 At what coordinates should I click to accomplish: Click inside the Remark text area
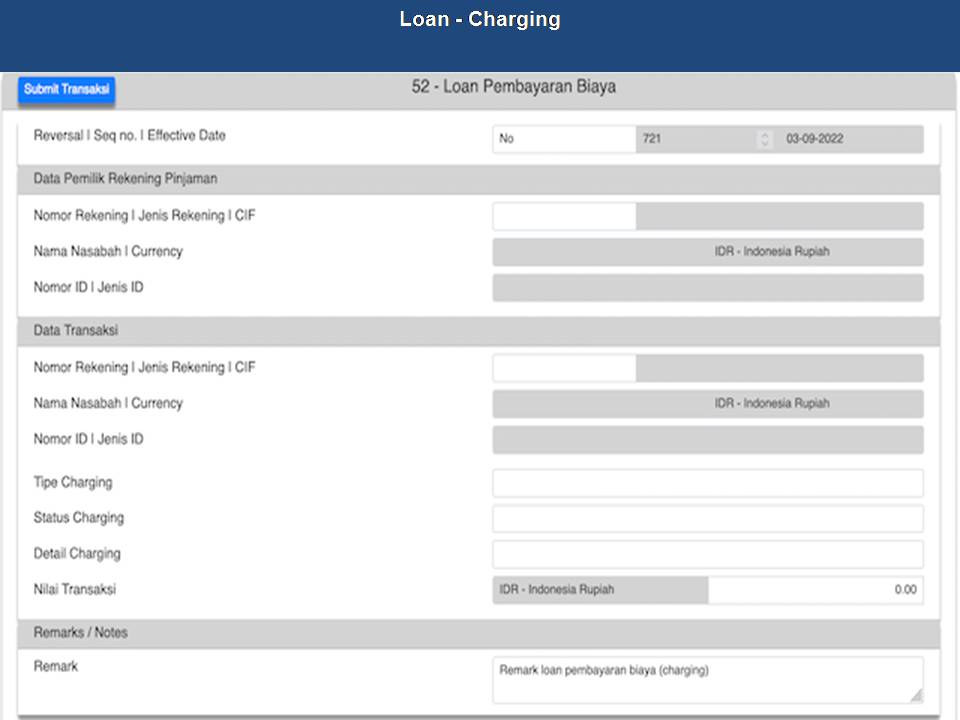pos(700,680)
